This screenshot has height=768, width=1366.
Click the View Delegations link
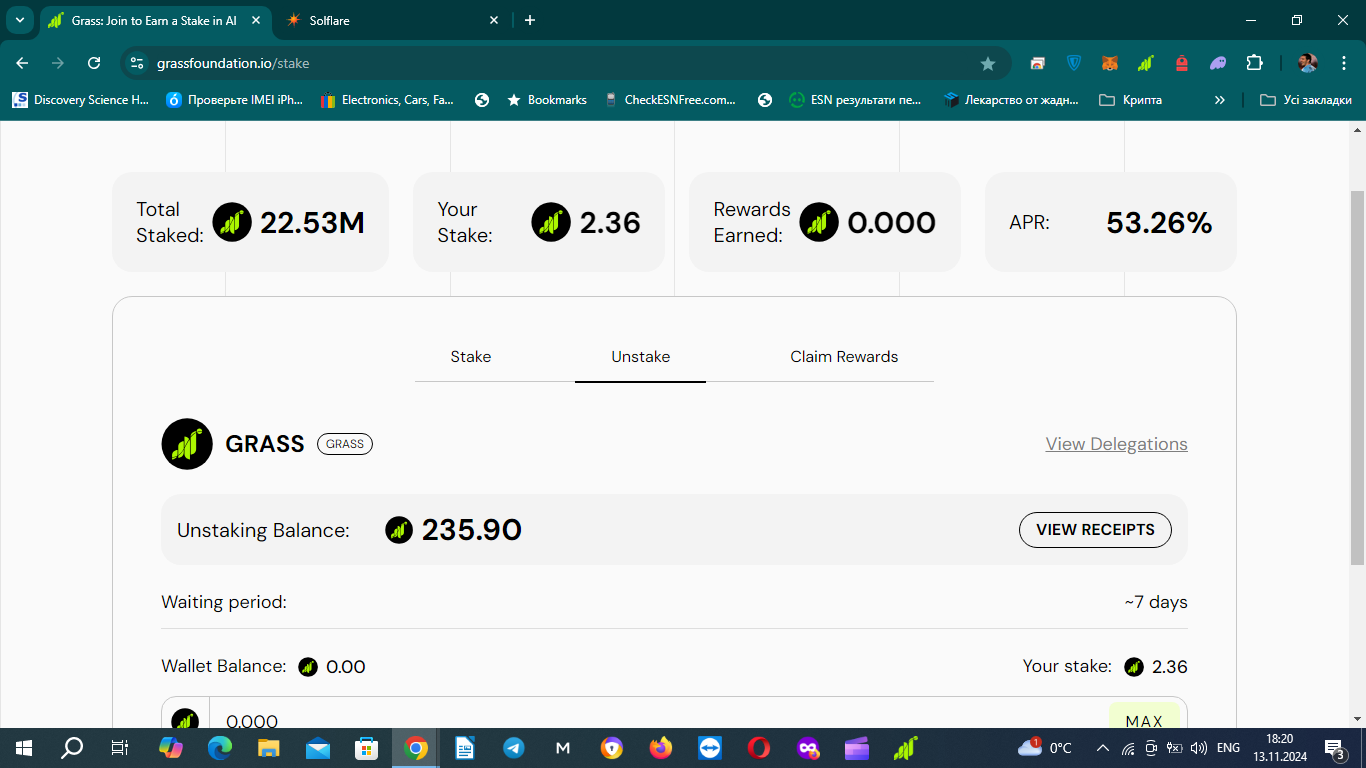(x=1117, y=444)
